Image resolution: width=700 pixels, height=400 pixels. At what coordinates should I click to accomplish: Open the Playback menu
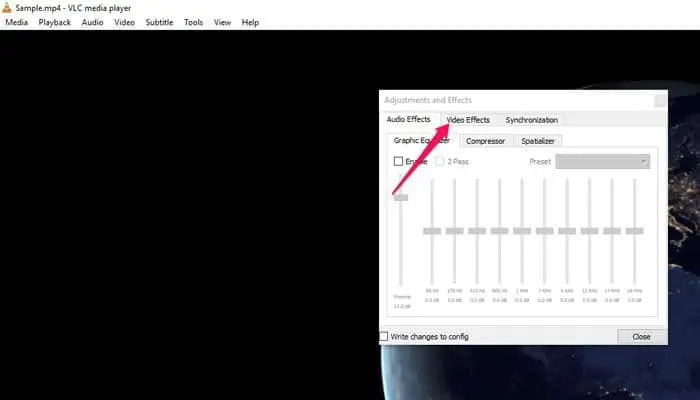pyautogui.click(x=55, y=22)
